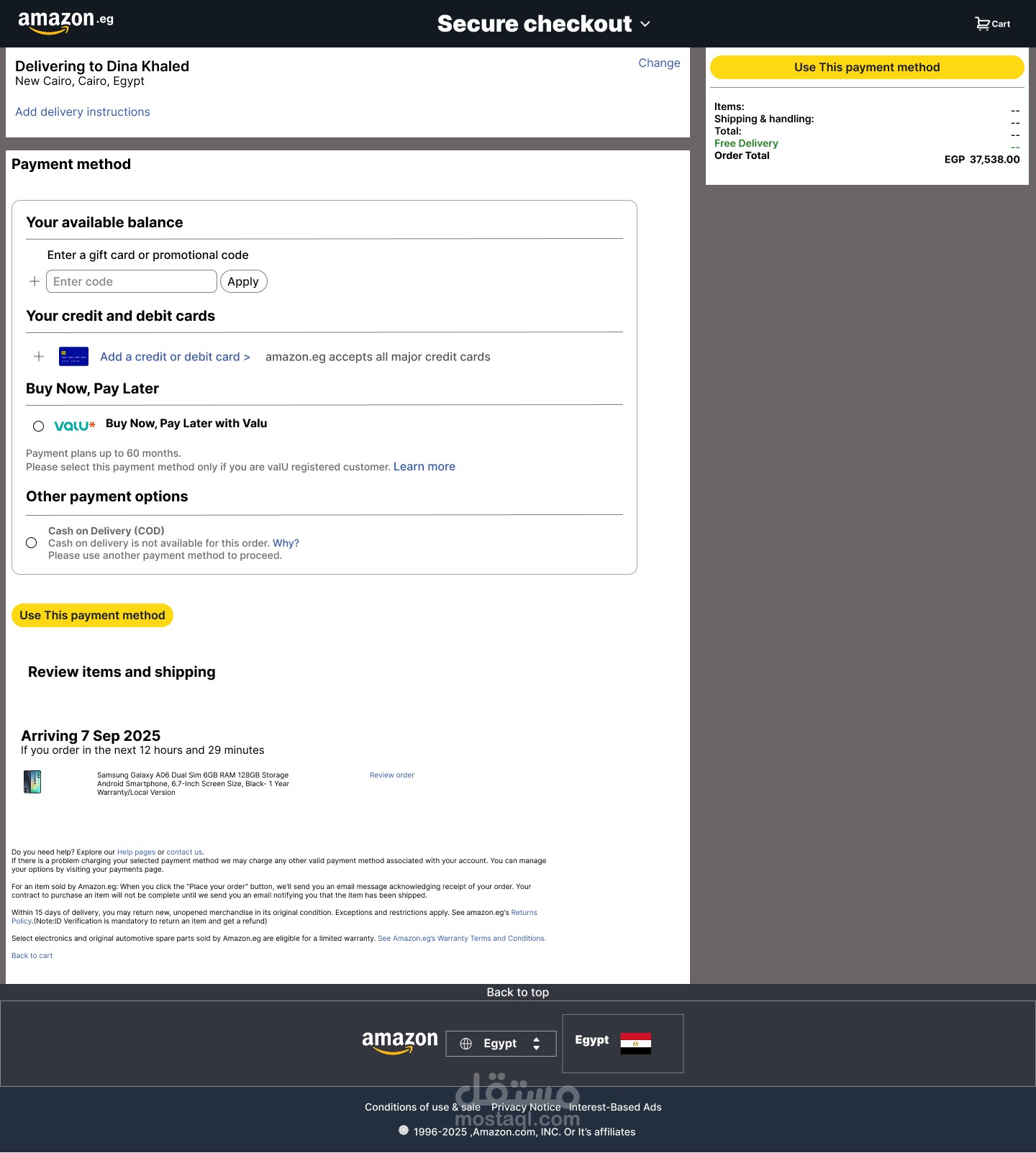Screen dimensions: 1036x1153
Task: Click the Review items and shipping heading
Action: 122,672
